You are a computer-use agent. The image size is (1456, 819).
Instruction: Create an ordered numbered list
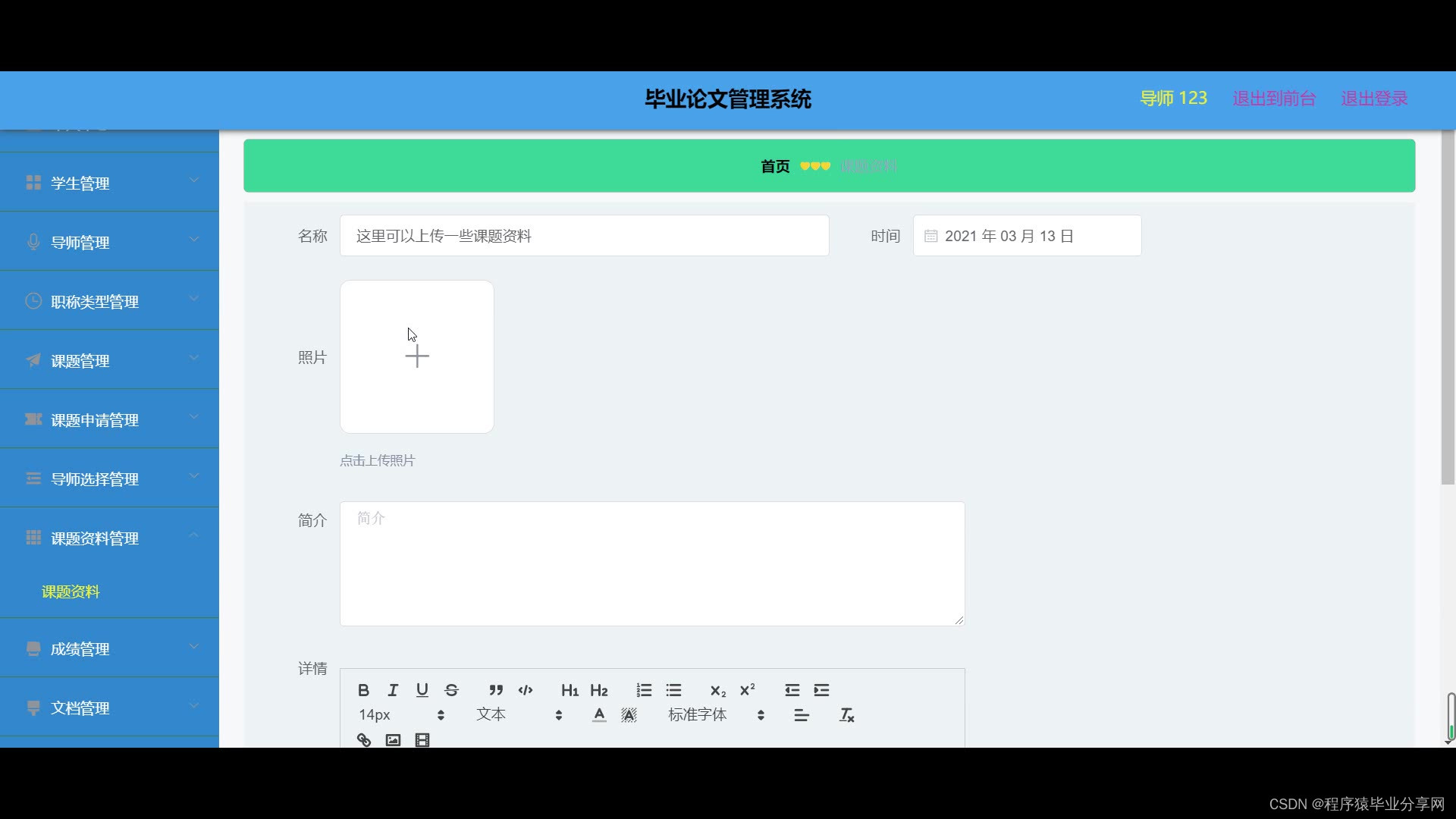click(x=644, y=690)
